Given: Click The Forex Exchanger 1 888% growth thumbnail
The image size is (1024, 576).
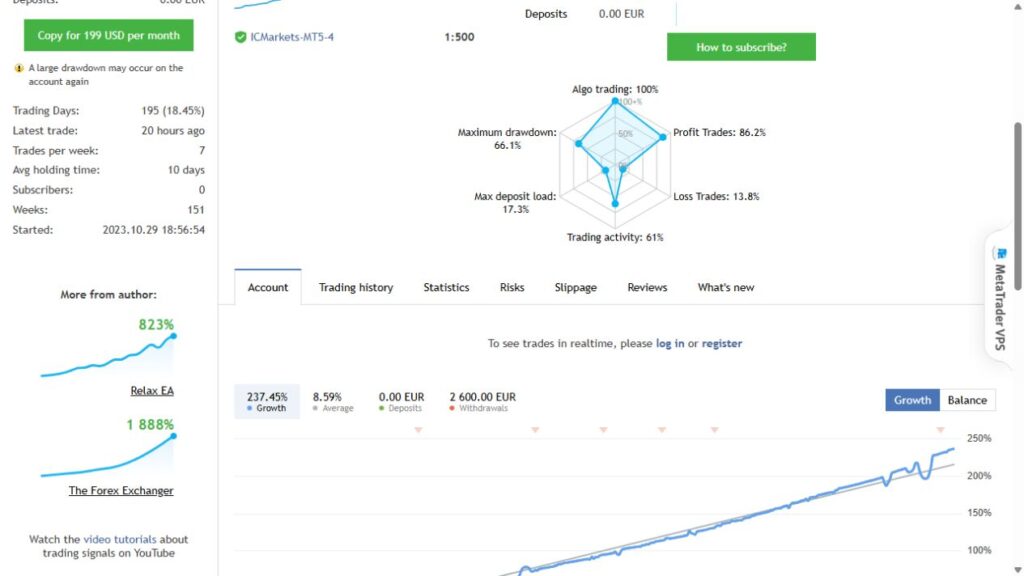Looking at the screenshot, I should click(x=108, y=449).
